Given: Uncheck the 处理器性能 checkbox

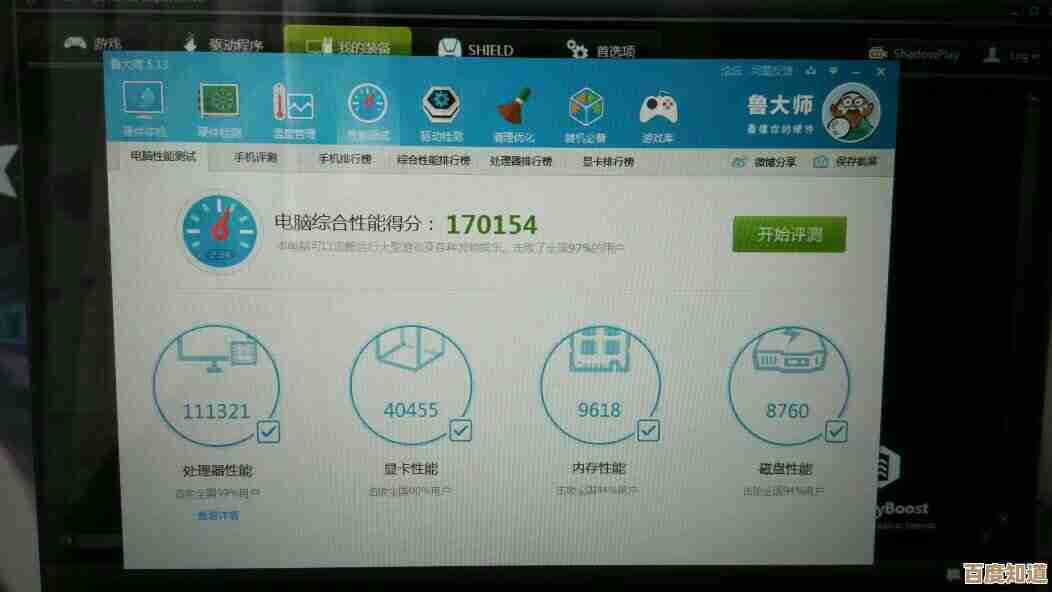Looking at the screenshot, I should pos(269,431).
